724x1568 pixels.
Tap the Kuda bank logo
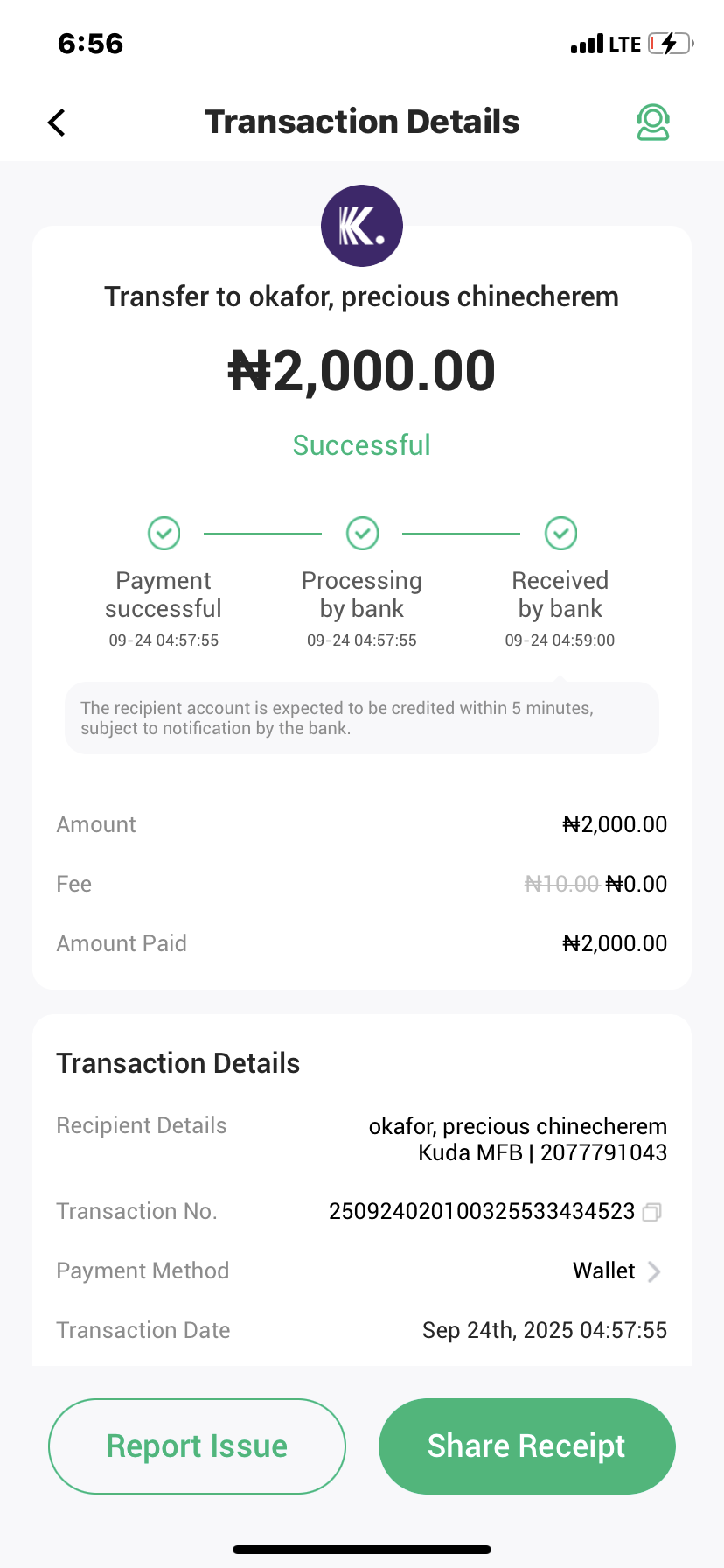[x=362, y=226]
